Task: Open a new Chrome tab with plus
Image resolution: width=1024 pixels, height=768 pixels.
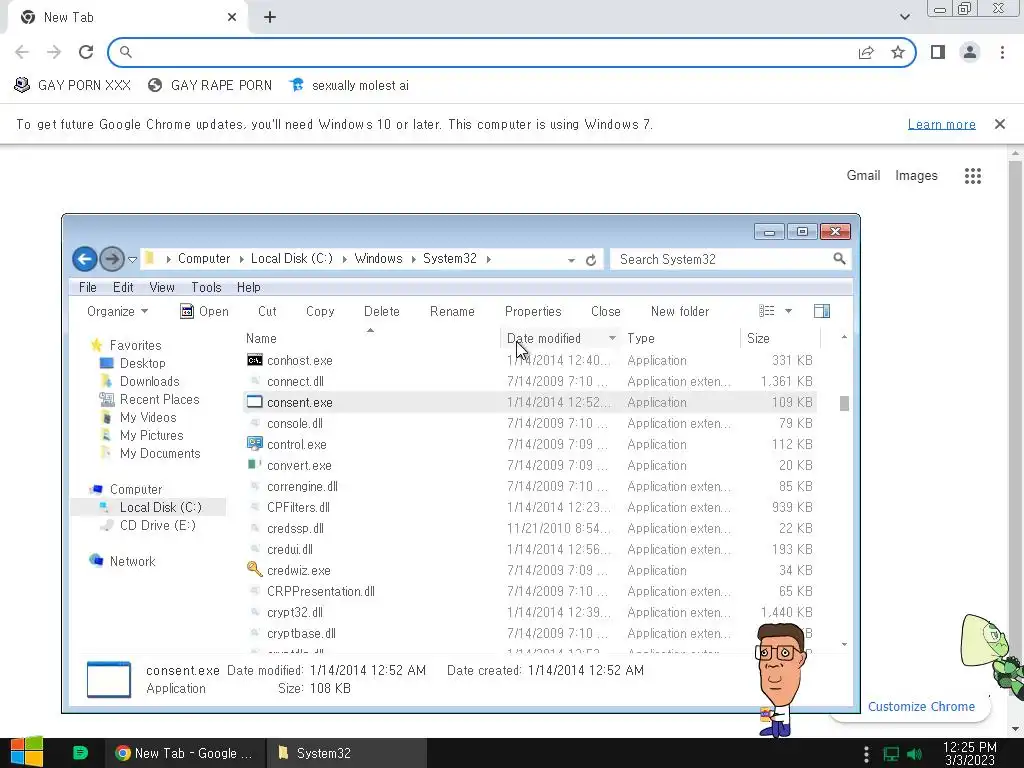Action: pyautogui.click(x=270, y=18)
